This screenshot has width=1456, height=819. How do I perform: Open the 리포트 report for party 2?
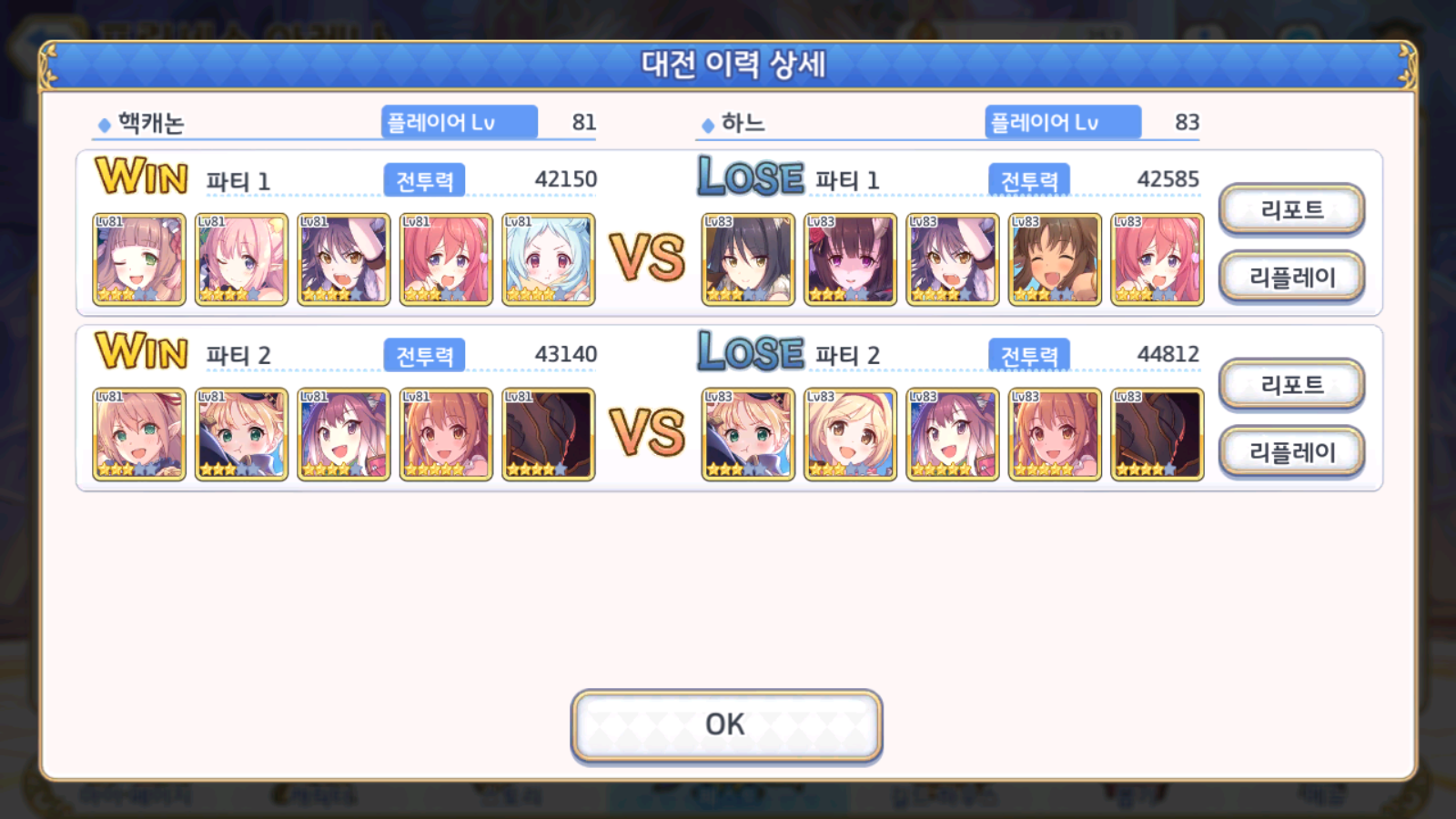[1291, 384]
